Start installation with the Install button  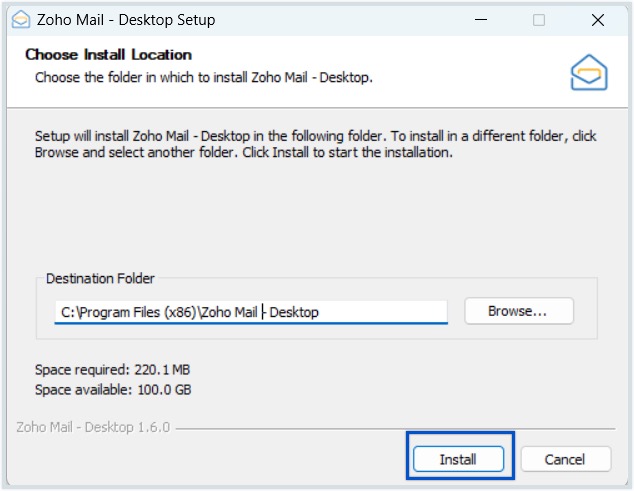pyautogui.click(x=459, y=459)
